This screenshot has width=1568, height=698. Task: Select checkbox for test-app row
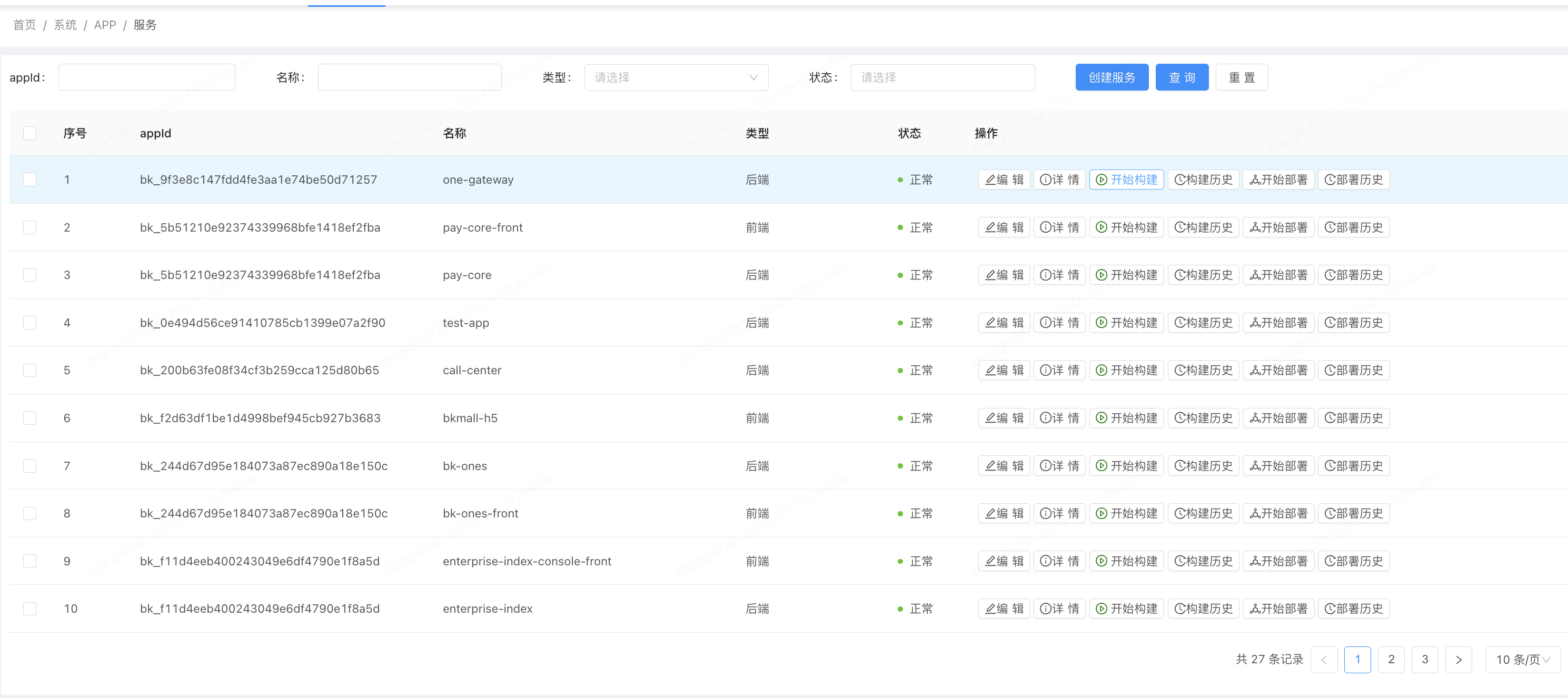(x=30, y=323)
